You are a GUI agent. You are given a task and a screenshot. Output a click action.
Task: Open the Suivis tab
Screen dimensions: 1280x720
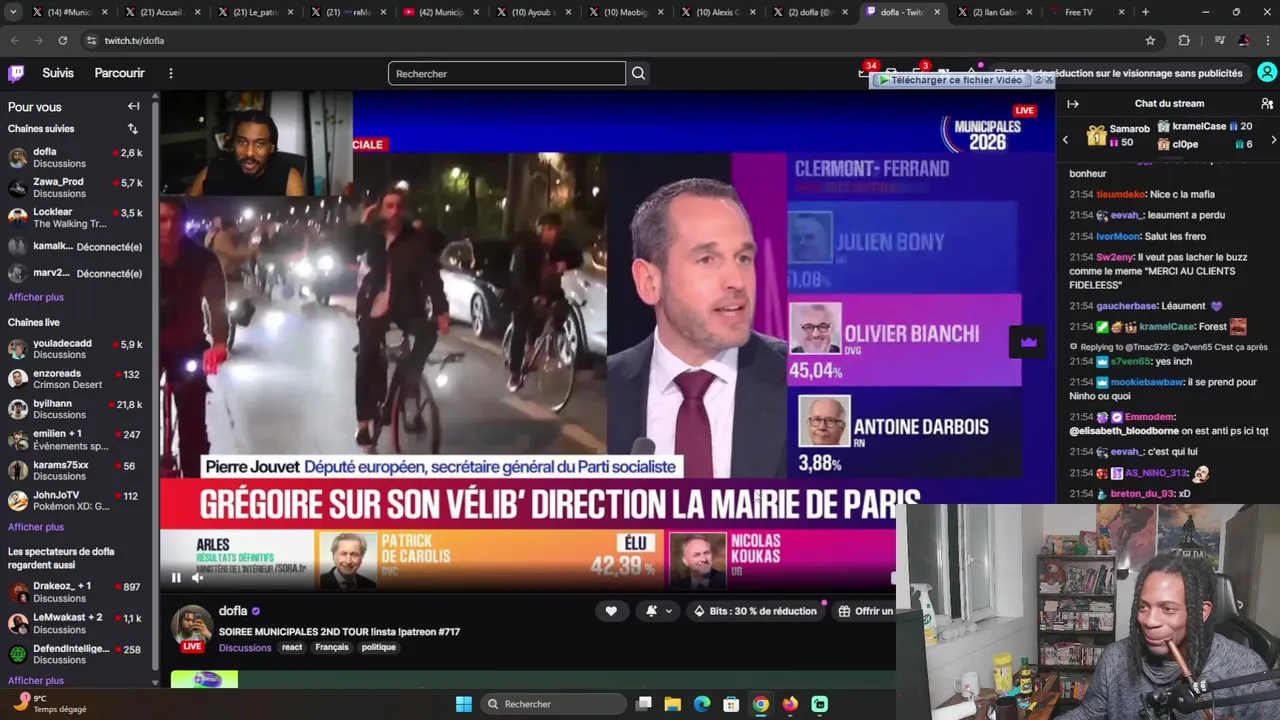[58, 73]
